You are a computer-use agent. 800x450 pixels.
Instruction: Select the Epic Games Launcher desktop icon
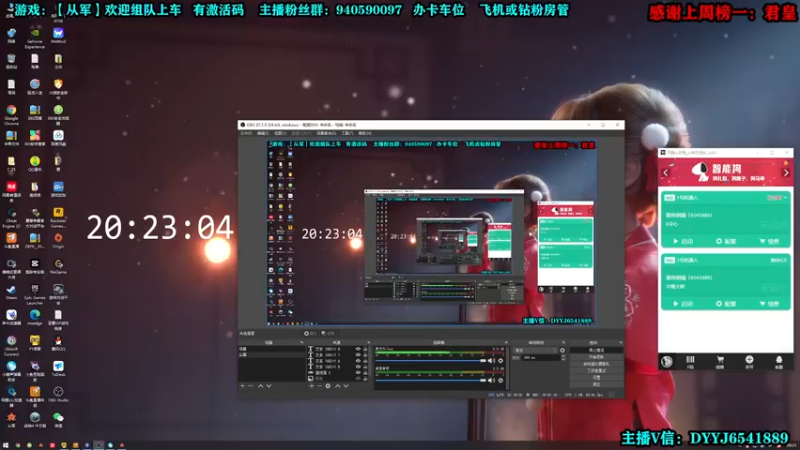pyautogui.click(x=35, y=294)
